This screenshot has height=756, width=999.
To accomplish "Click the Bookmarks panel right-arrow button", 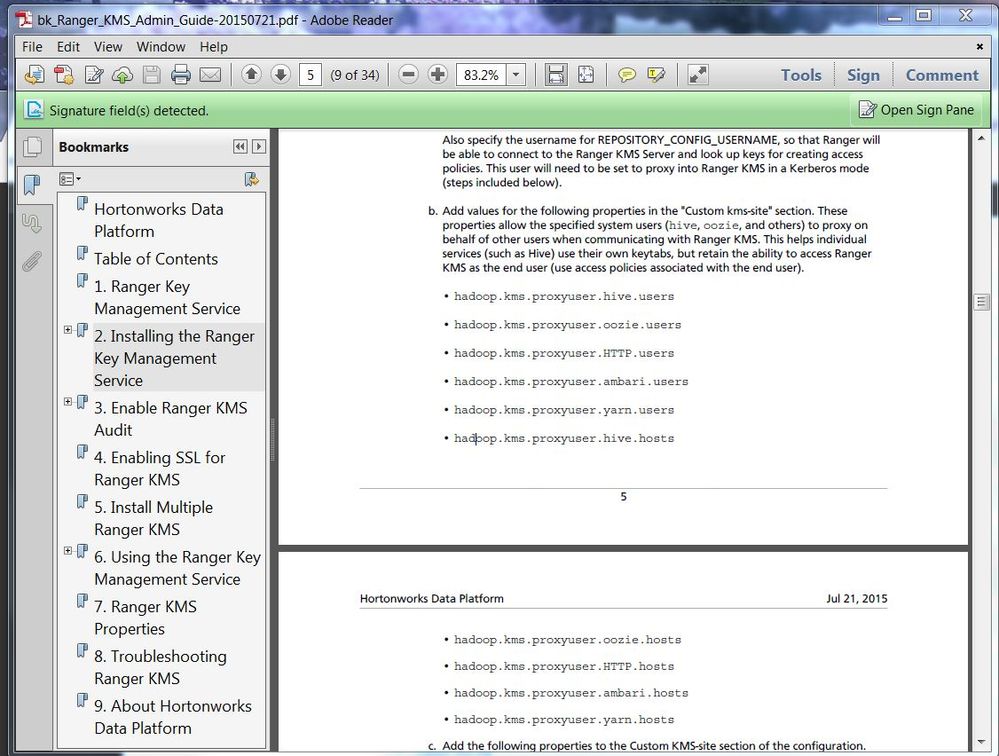I will coord(259,146).
